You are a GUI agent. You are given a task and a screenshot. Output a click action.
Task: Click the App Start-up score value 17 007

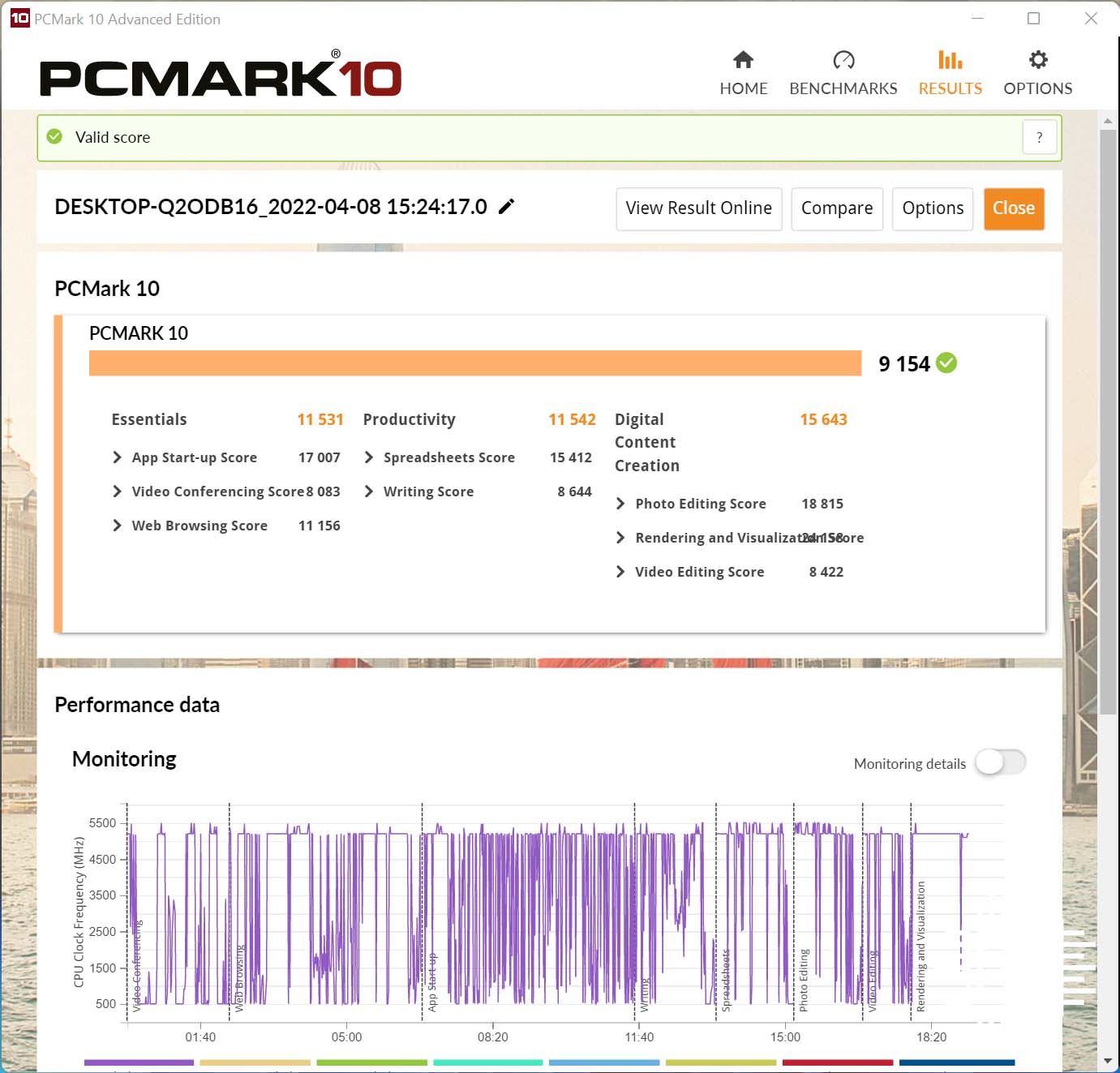pyautogui.click(x=319, y=457)
